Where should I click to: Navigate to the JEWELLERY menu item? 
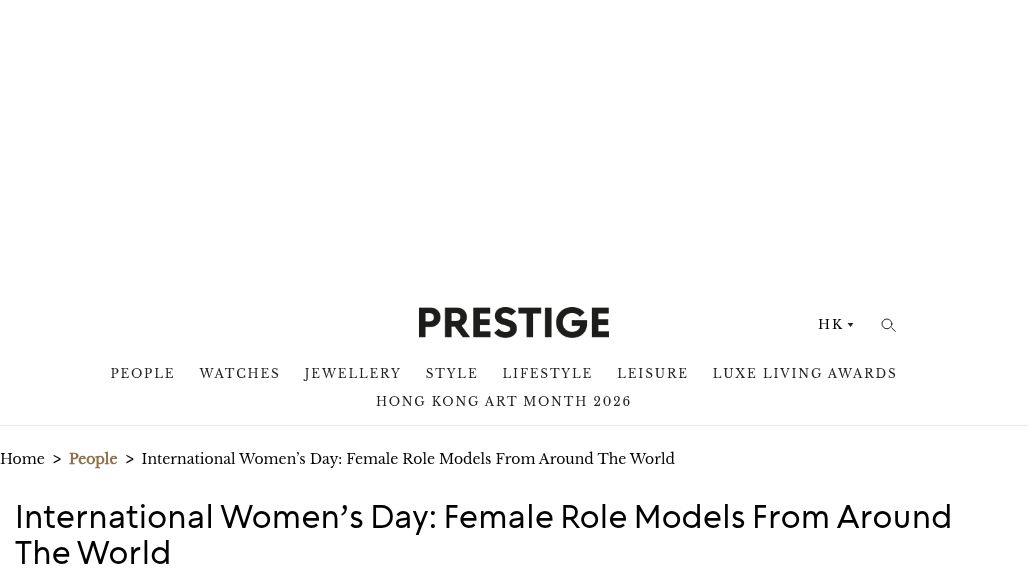click(x=352, y=374)
